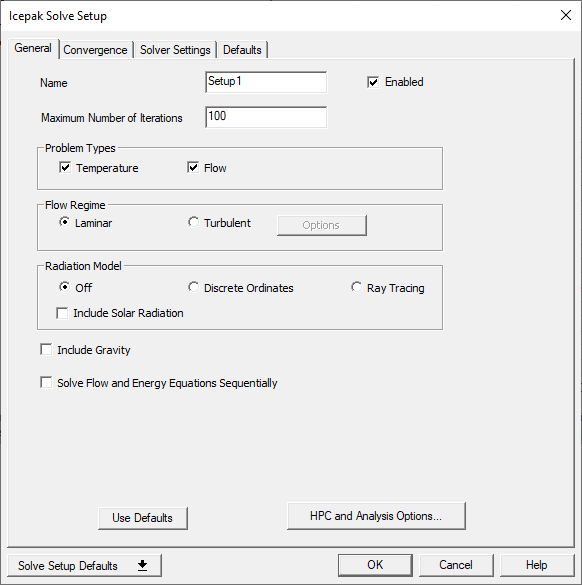The image size is (582, 585).
Task: Click the Use Defaults button
Action: 143,518
